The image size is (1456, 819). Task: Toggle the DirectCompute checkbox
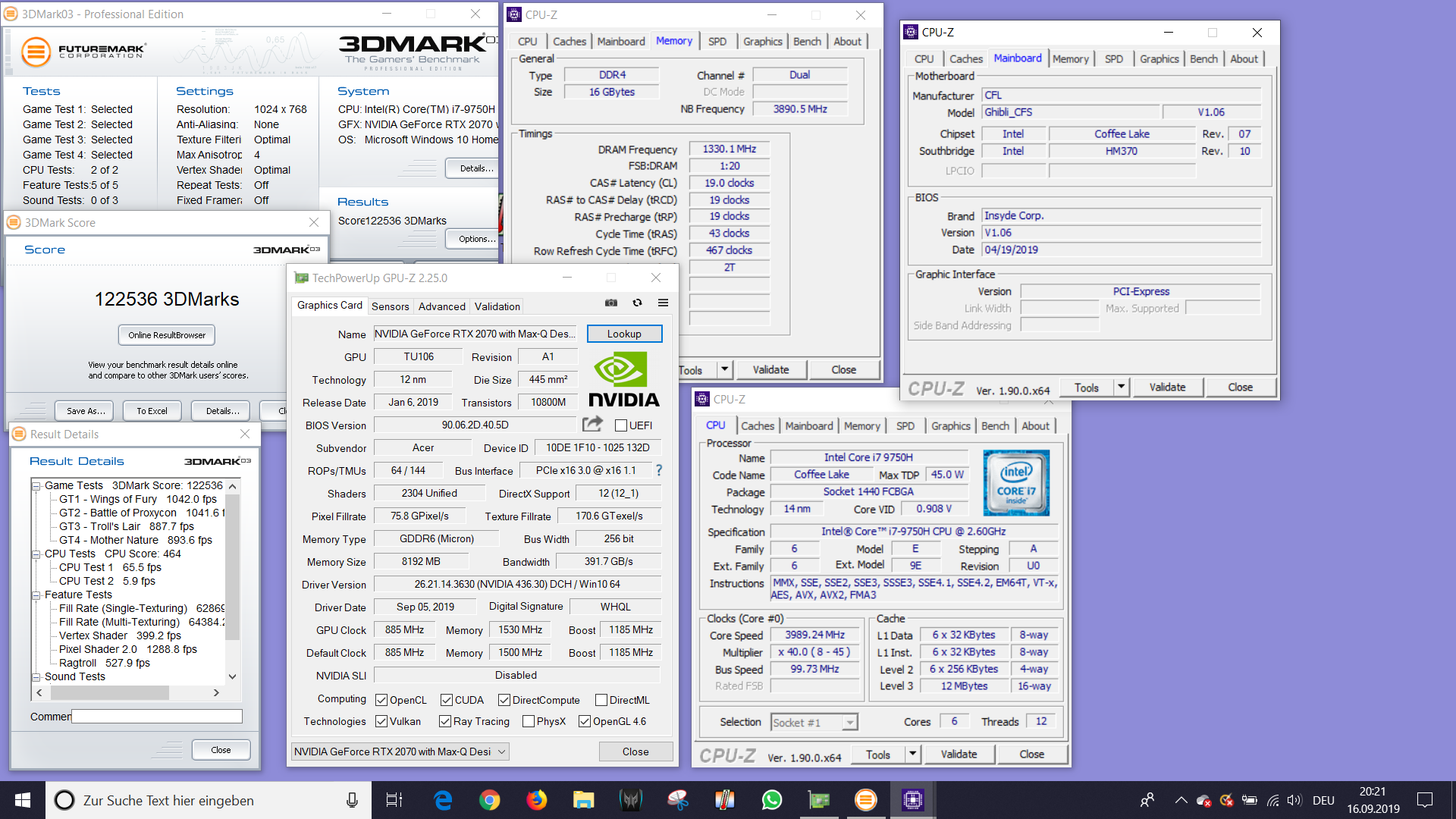[504, 700]
